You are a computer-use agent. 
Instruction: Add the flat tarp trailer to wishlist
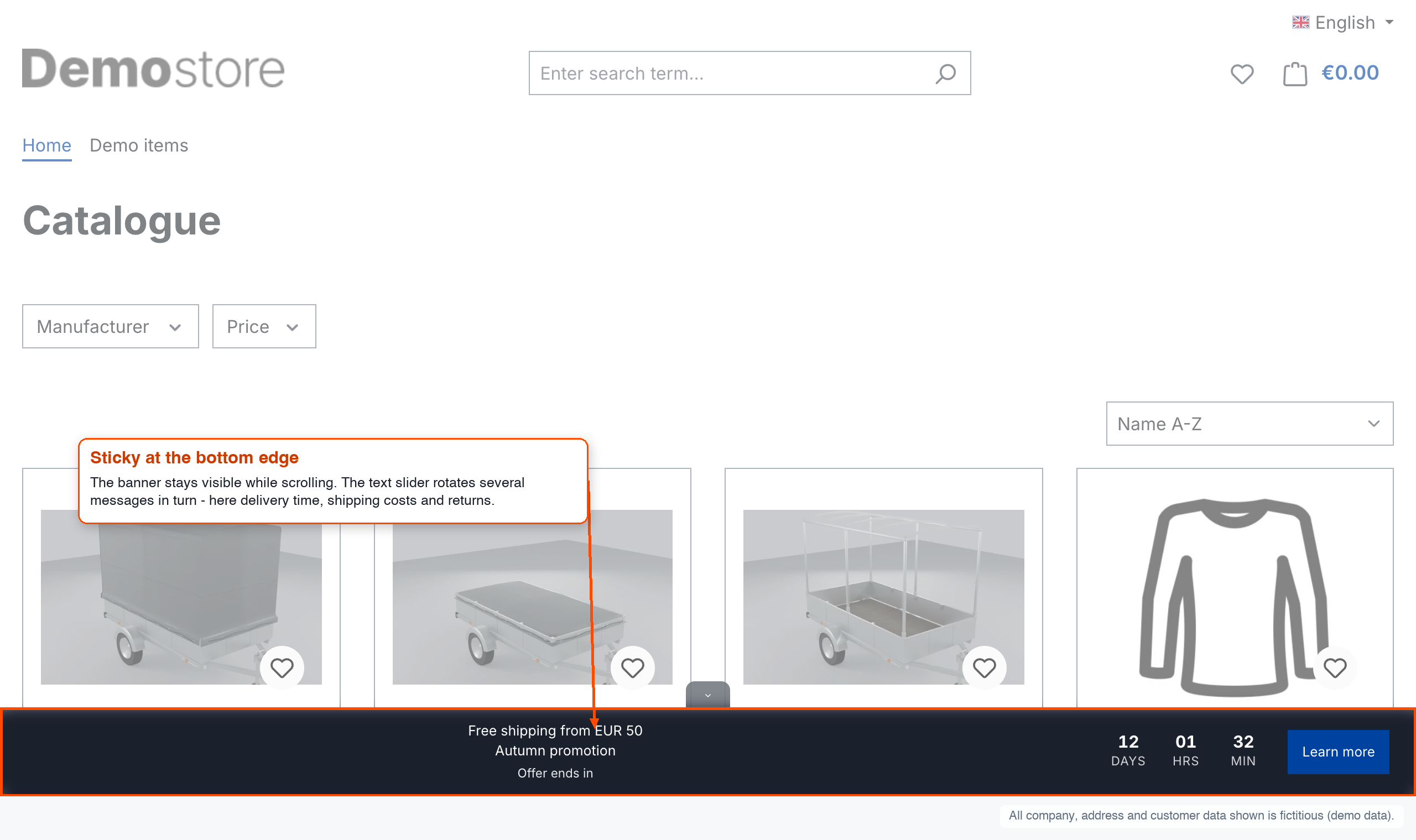[632, 668]
